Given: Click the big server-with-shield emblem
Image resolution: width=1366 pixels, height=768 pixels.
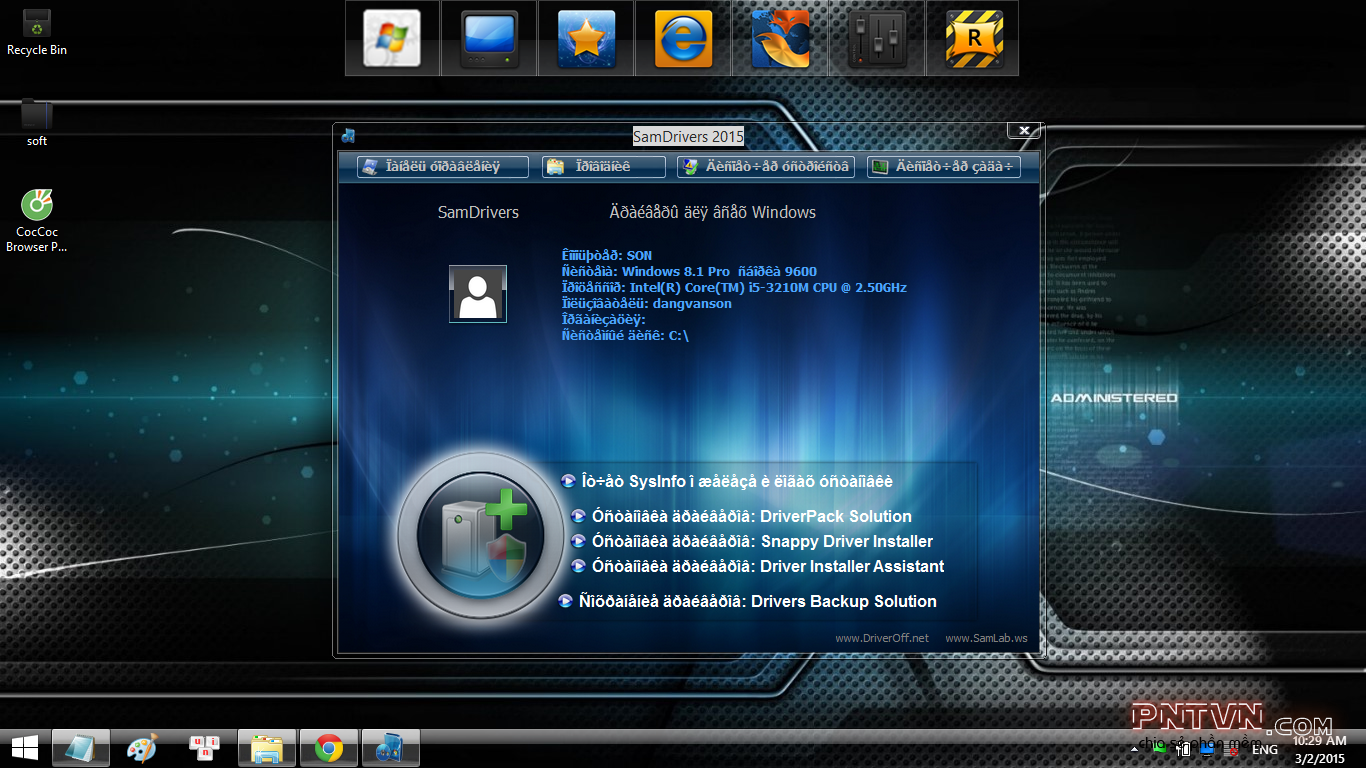Looking at the screenshot, I should coord(479,537).
